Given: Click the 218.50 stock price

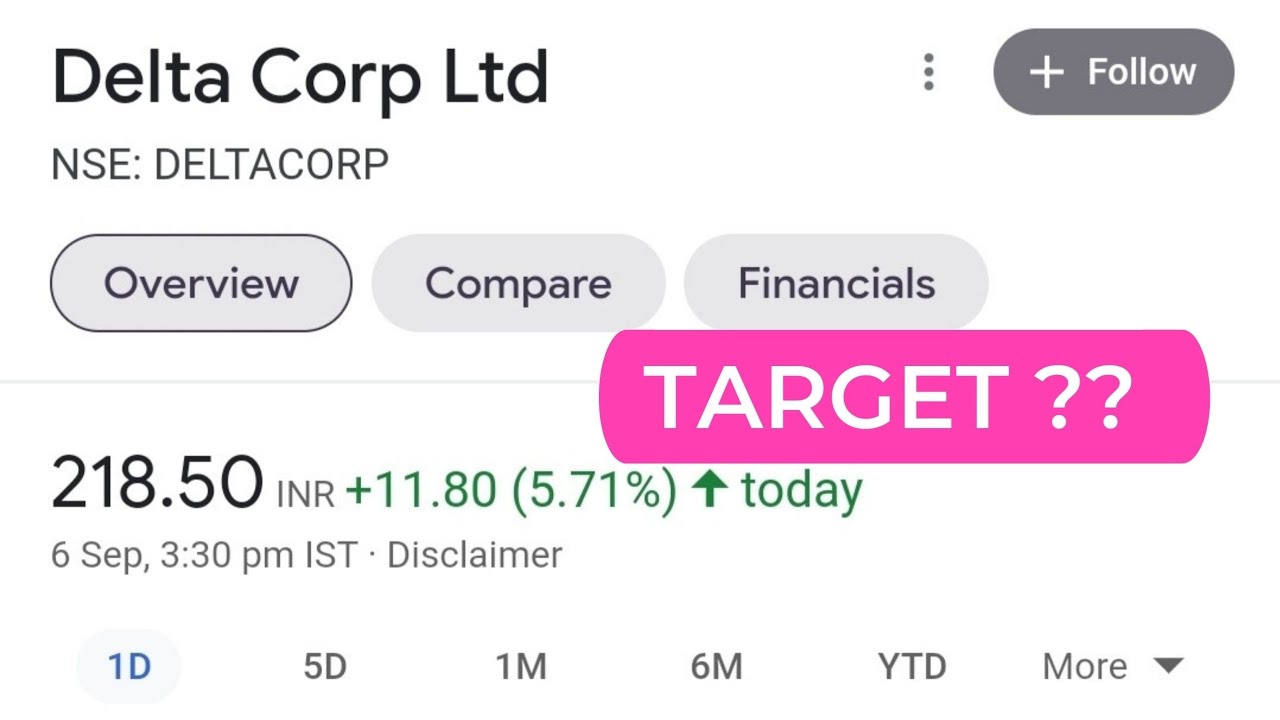Looking at the screenshot, I should pos(157,484).
